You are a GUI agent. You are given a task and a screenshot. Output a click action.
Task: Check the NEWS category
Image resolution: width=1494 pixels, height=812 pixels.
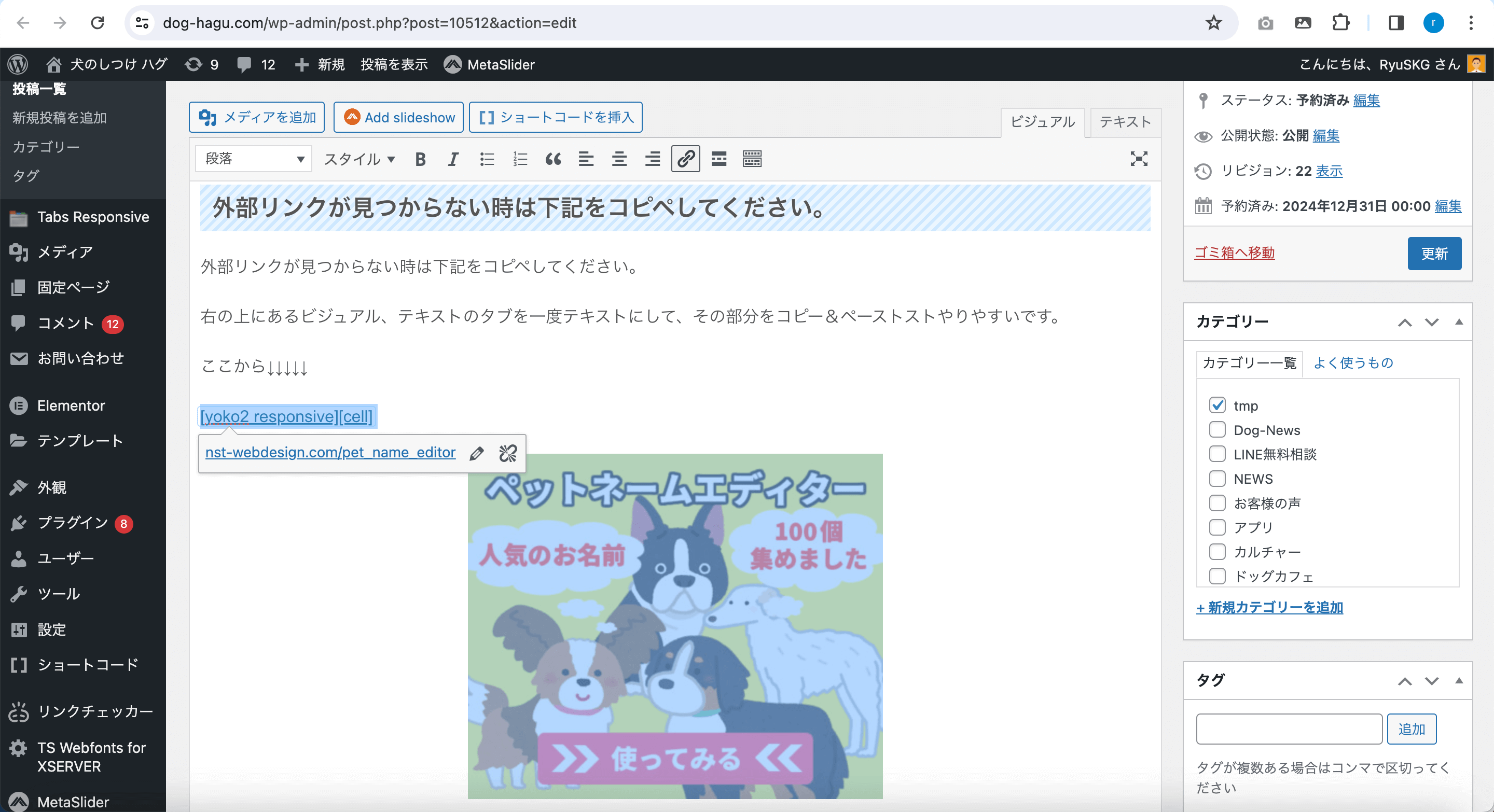click(x=1218, y=478)
